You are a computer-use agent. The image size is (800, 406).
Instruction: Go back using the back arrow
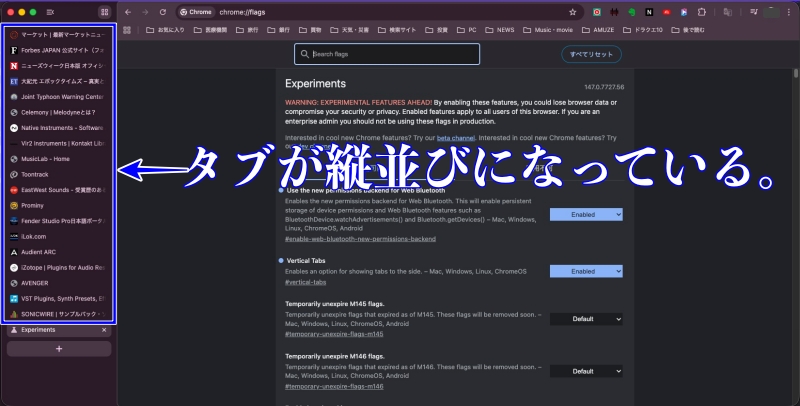(129, 12)
